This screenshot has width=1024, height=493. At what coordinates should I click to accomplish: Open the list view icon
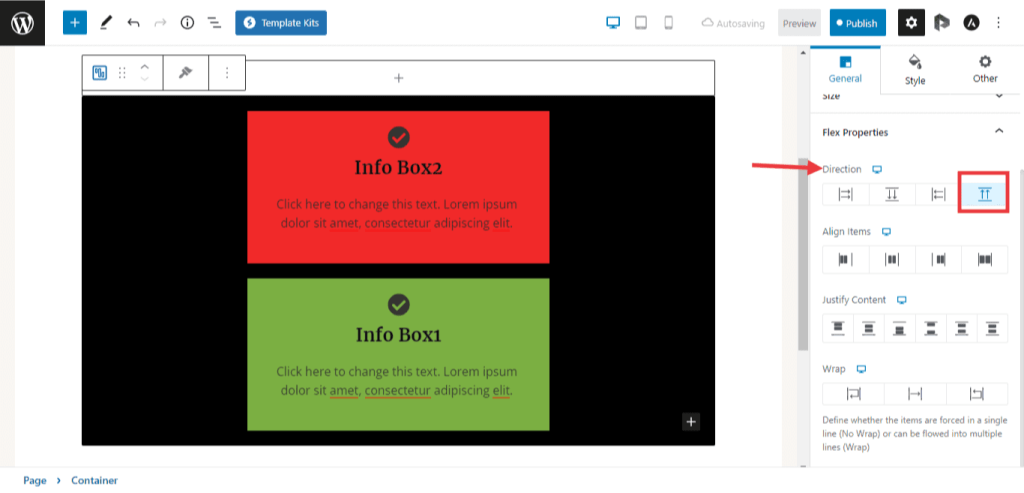point(214,22)
